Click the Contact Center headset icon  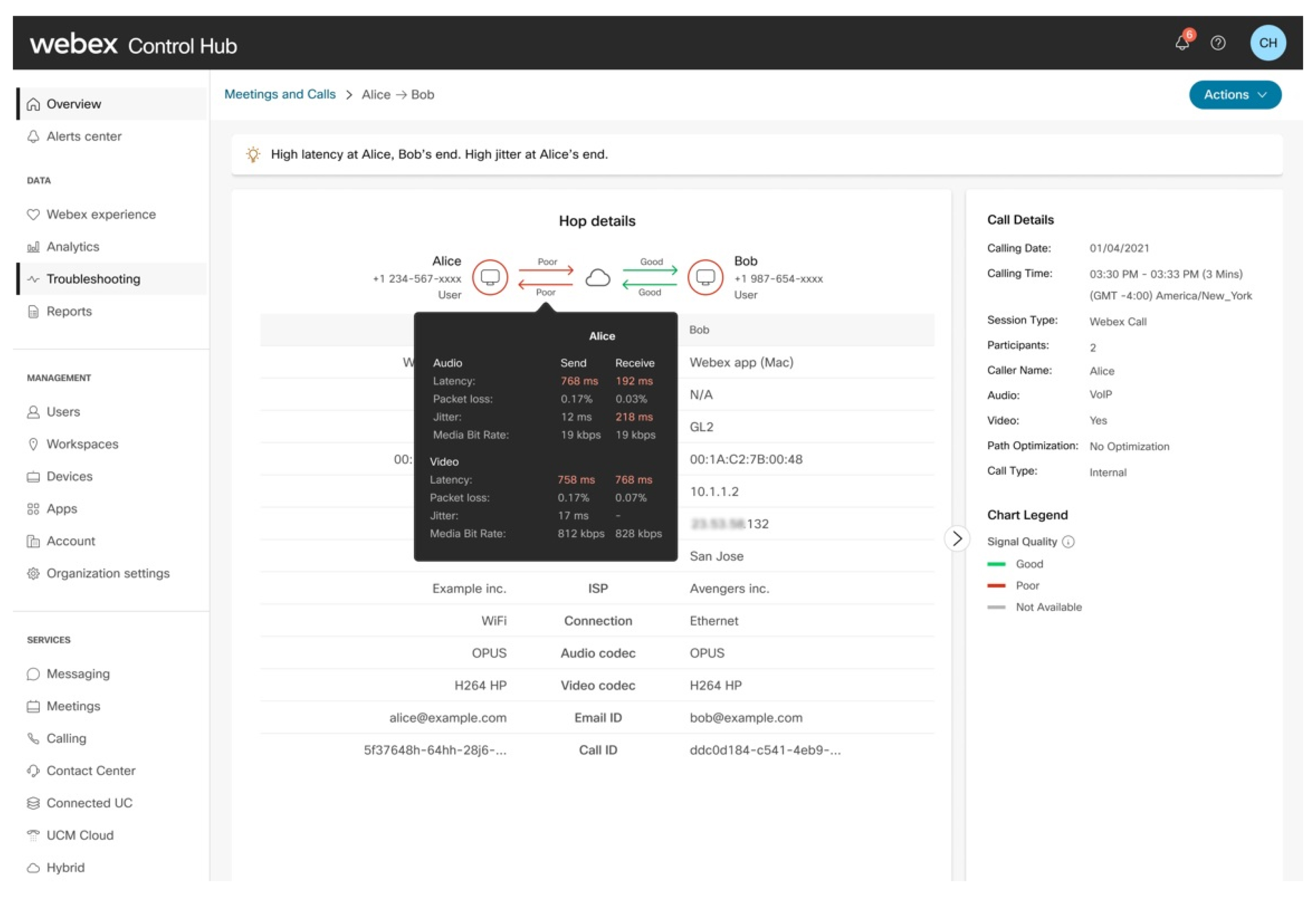pos(33,771)
